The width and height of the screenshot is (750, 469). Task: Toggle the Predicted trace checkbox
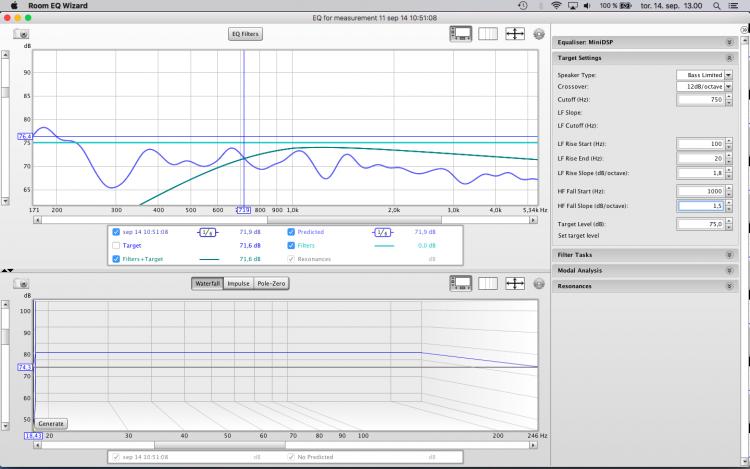[x=291, y=232]
